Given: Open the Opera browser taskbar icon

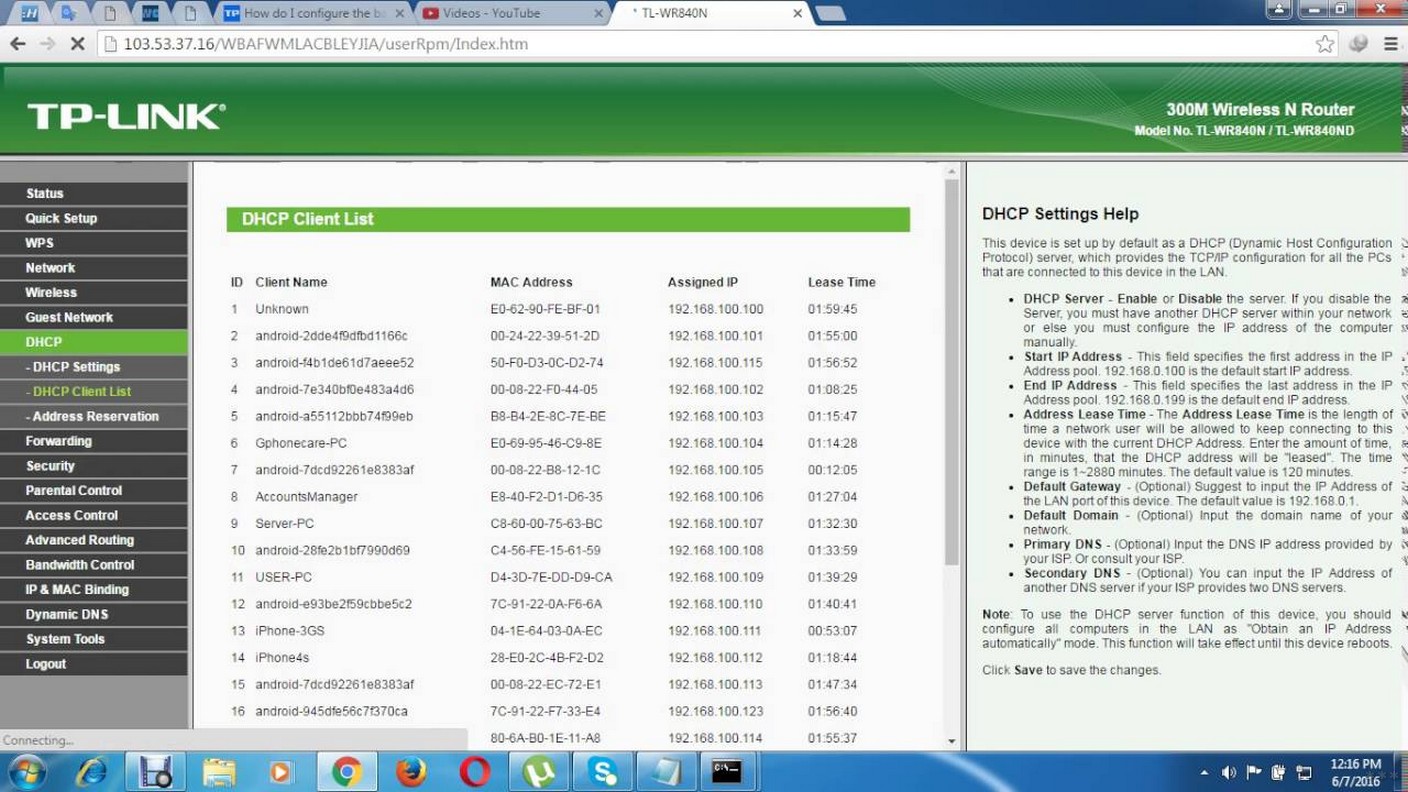Looking at the screenshot, I should point(474,772).
